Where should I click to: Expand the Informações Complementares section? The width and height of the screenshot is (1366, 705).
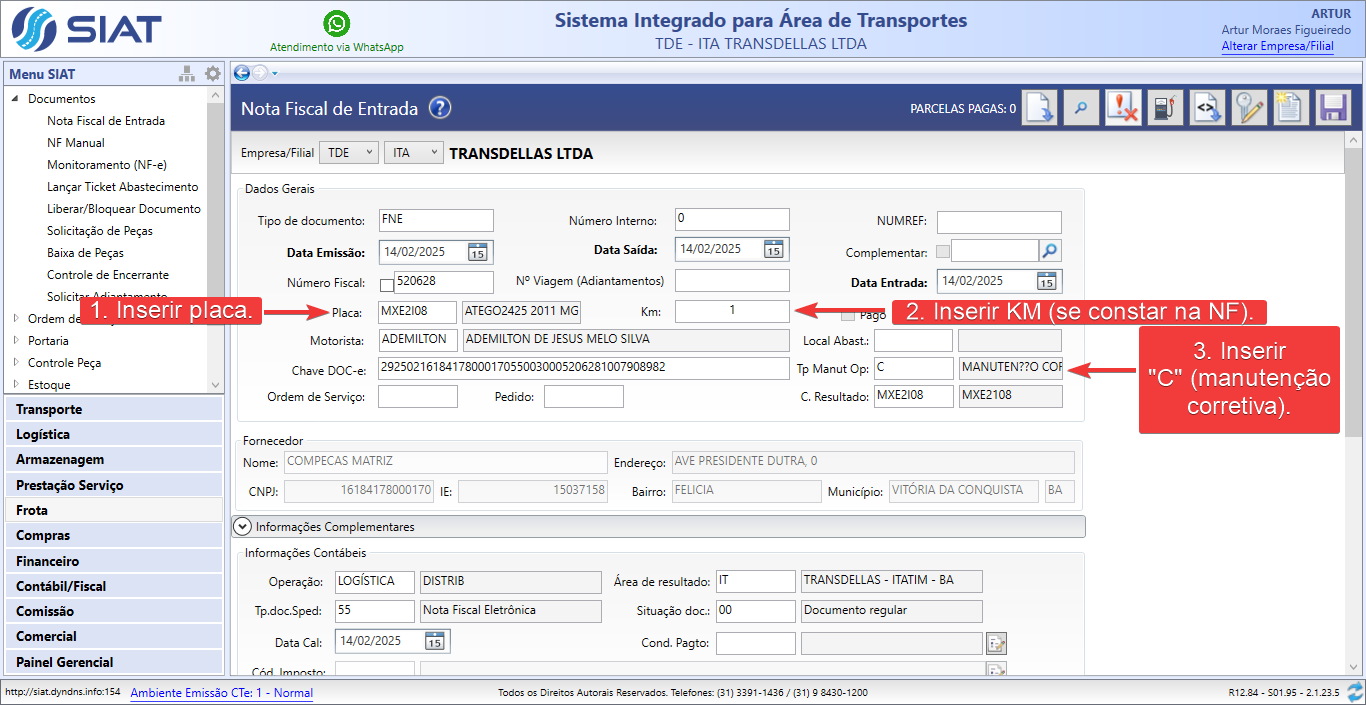(x=241, y=526)
